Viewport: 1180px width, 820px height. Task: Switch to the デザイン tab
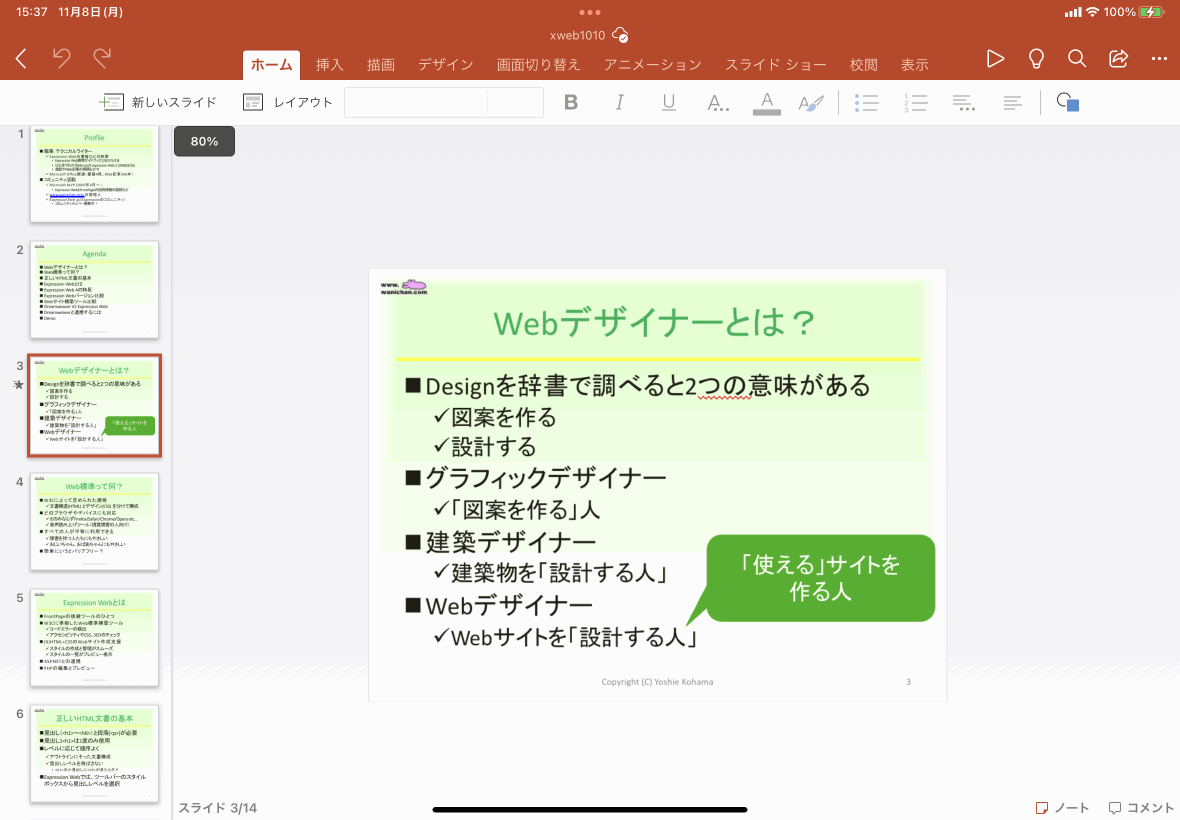click(x=446, y=65)
